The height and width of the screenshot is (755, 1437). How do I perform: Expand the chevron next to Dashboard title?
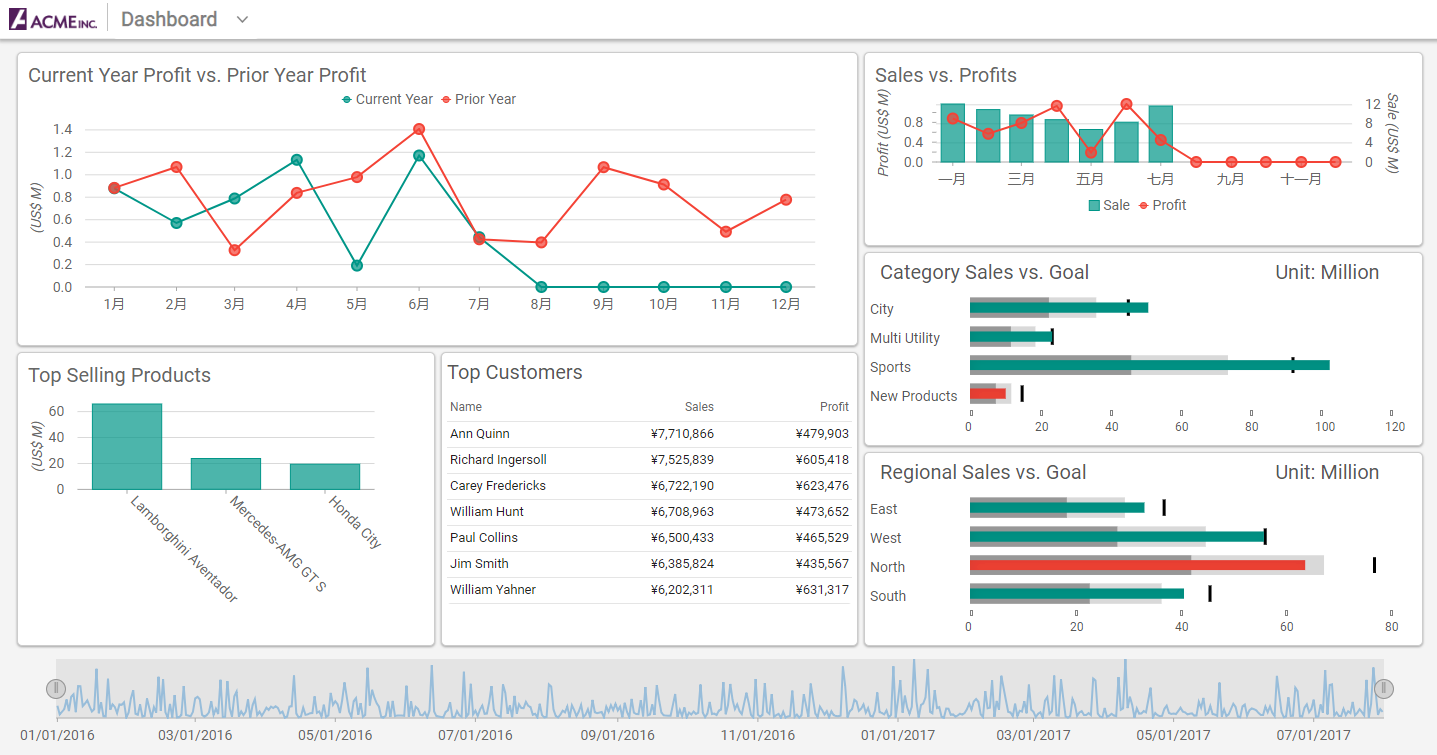point(241,18)
